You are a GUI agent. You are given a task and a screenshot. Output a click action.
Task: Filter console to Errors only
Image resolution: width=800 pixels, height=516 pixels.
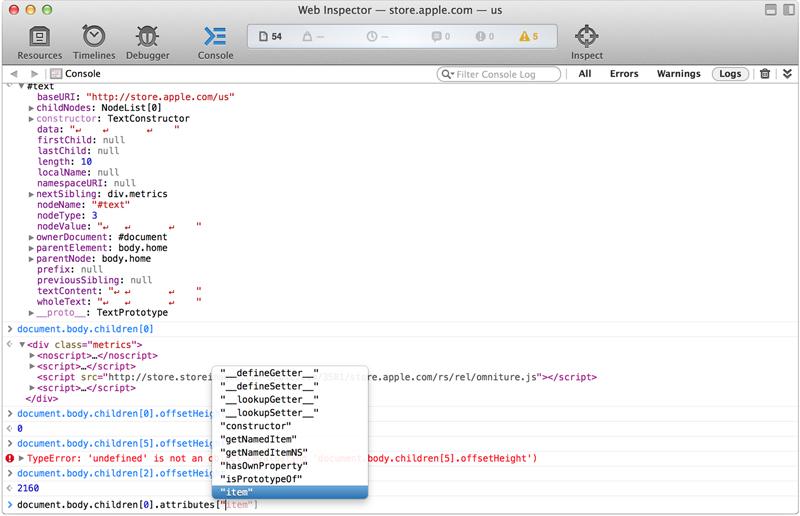coord(624,73)
